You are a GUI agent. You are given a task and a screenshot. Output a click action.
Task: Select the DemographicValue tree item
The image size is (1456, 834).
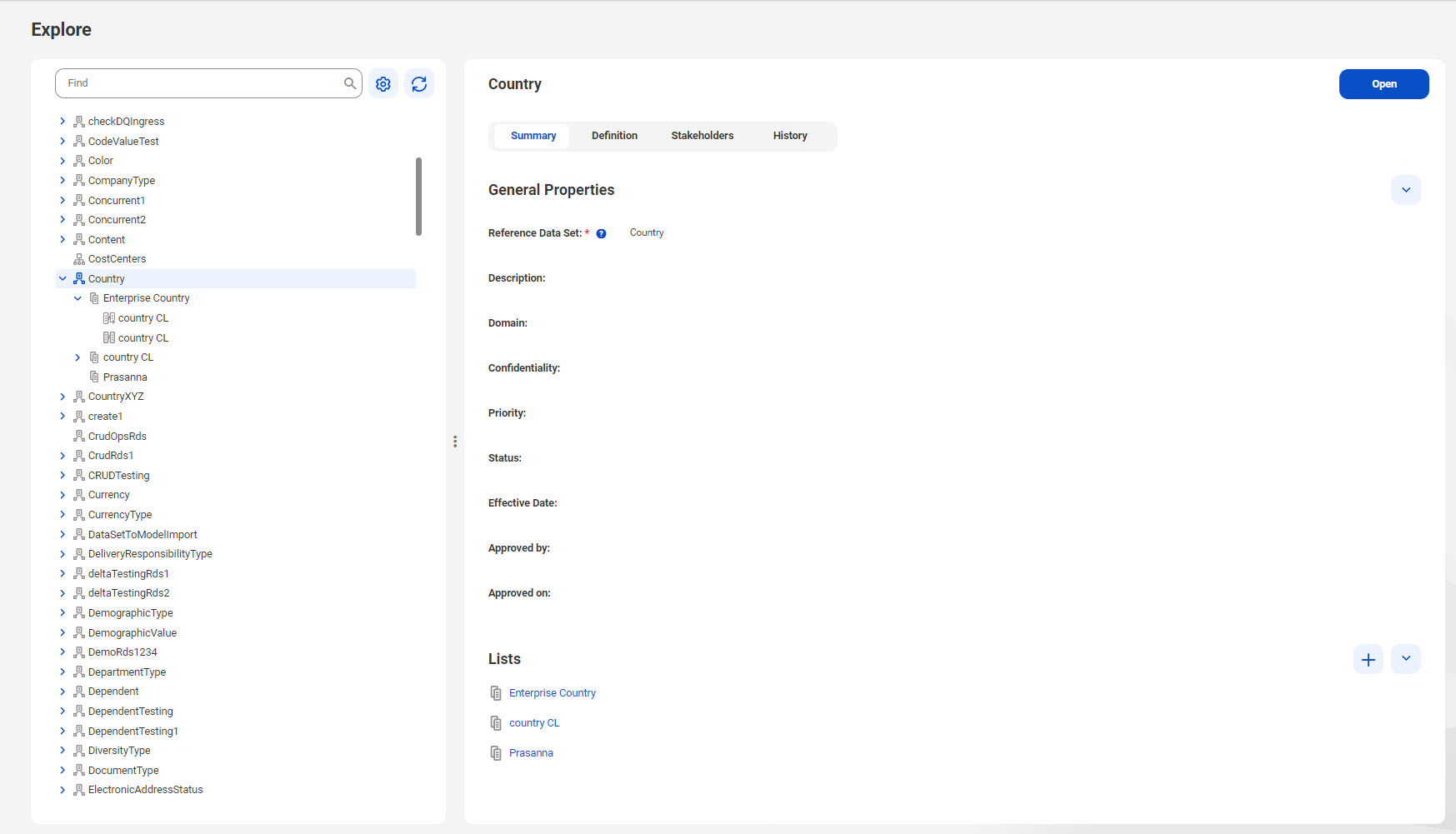tap(133, 633)
